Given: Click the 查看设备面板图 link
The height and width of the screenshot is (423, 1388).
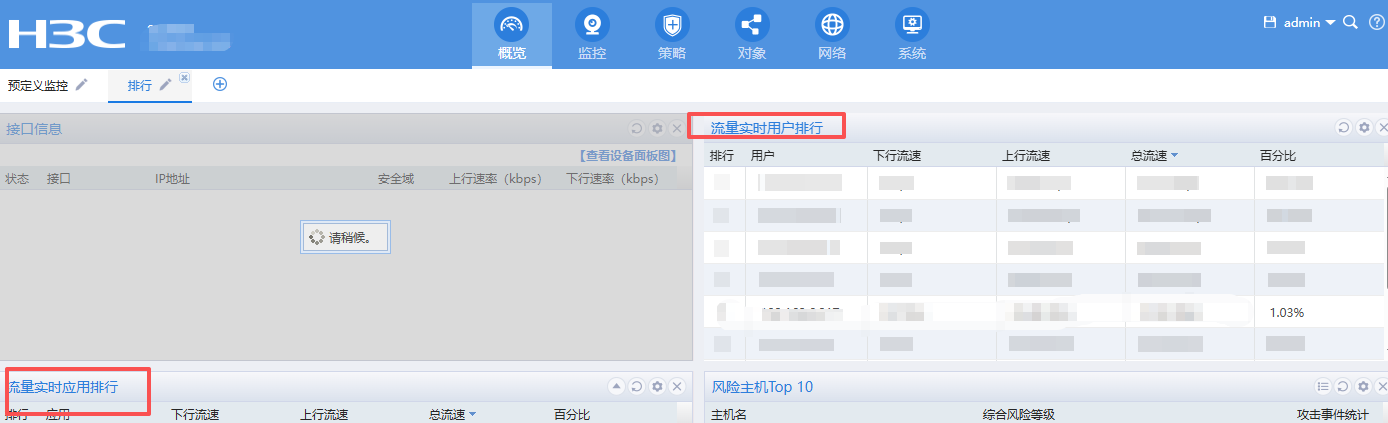Looking at the screenshot, I should [x=629, y=155].
